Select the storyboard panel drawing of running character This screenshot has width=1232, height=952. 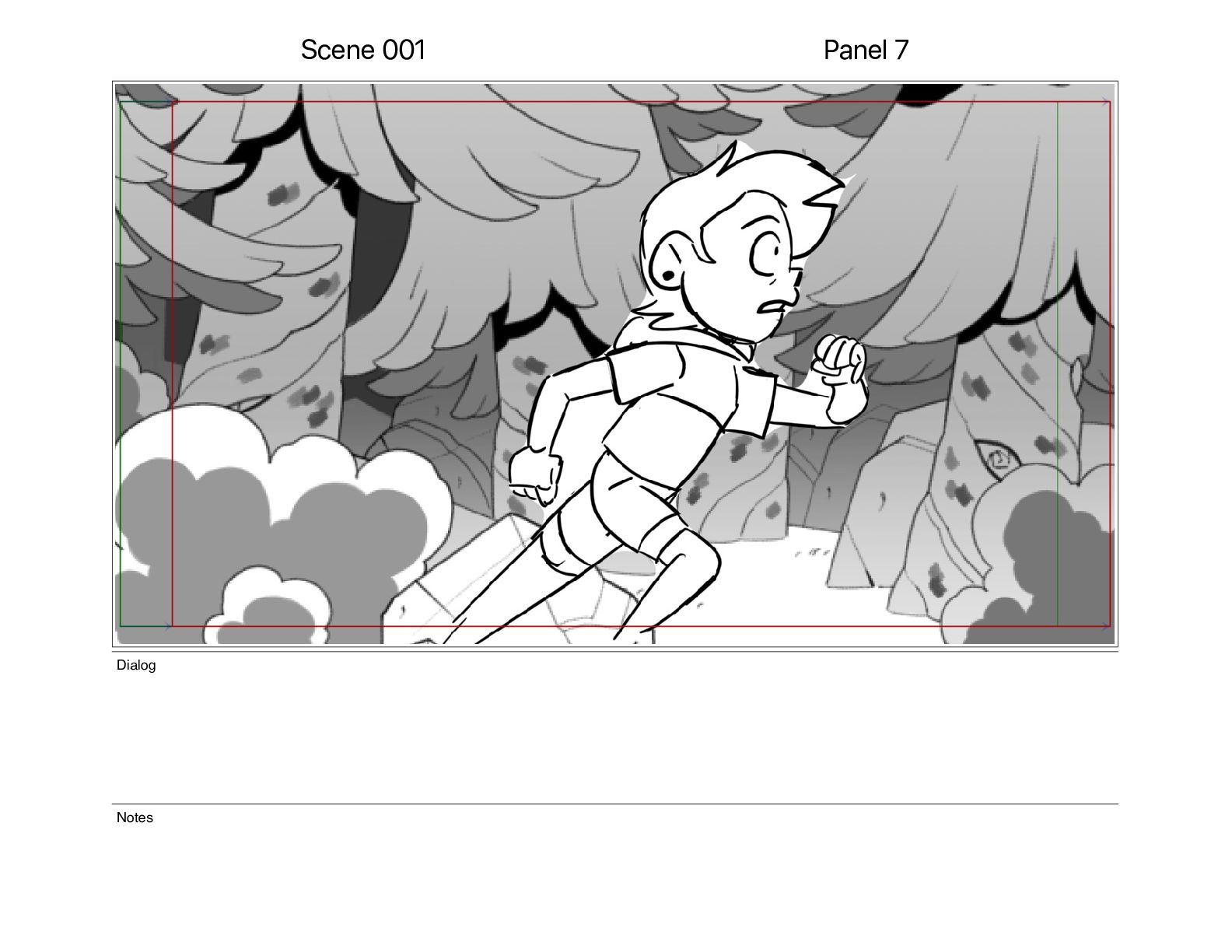[614, 364]
